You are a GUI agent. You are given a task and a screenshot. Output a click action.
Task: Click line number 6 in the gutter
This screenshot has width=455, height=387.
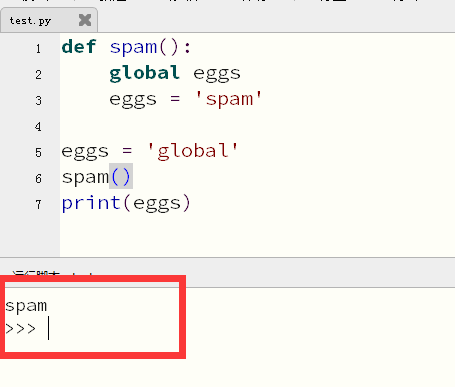click(38, 178)
